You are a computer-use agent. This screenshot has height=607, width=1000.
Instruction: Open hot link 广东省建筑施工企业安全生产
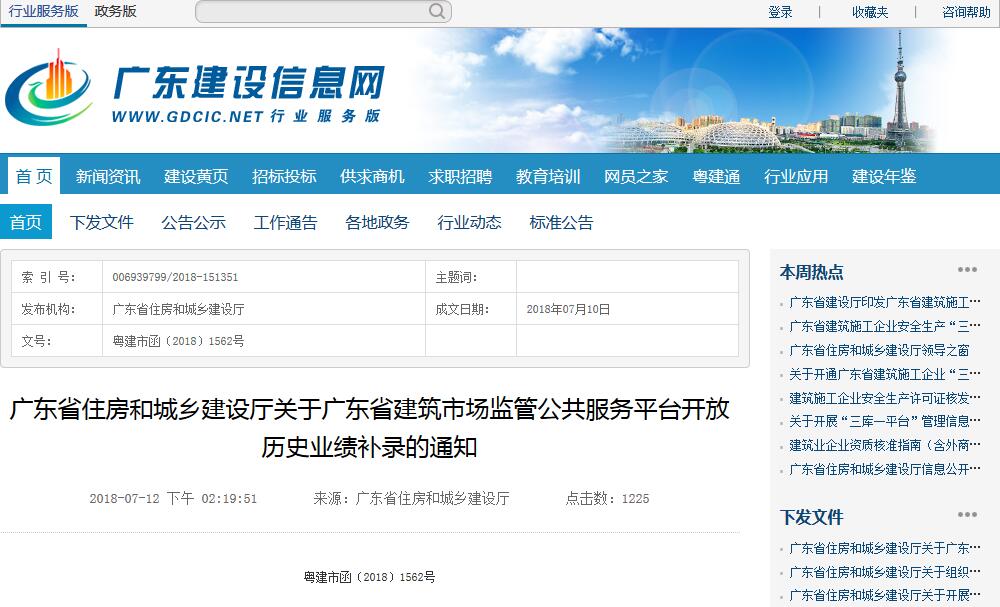[x=885, y=326]
